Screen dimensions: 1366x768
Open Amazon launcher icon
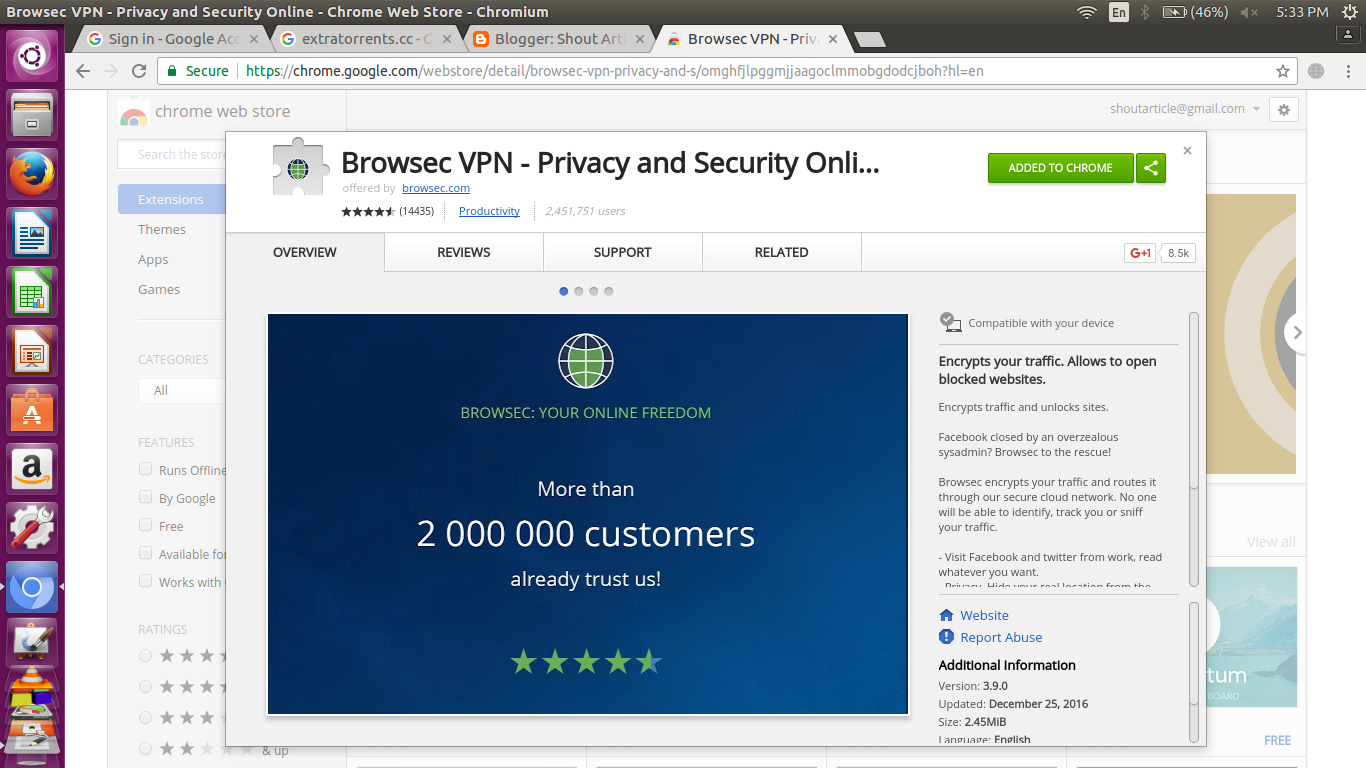pyautogui.click(x=33, y=469)
